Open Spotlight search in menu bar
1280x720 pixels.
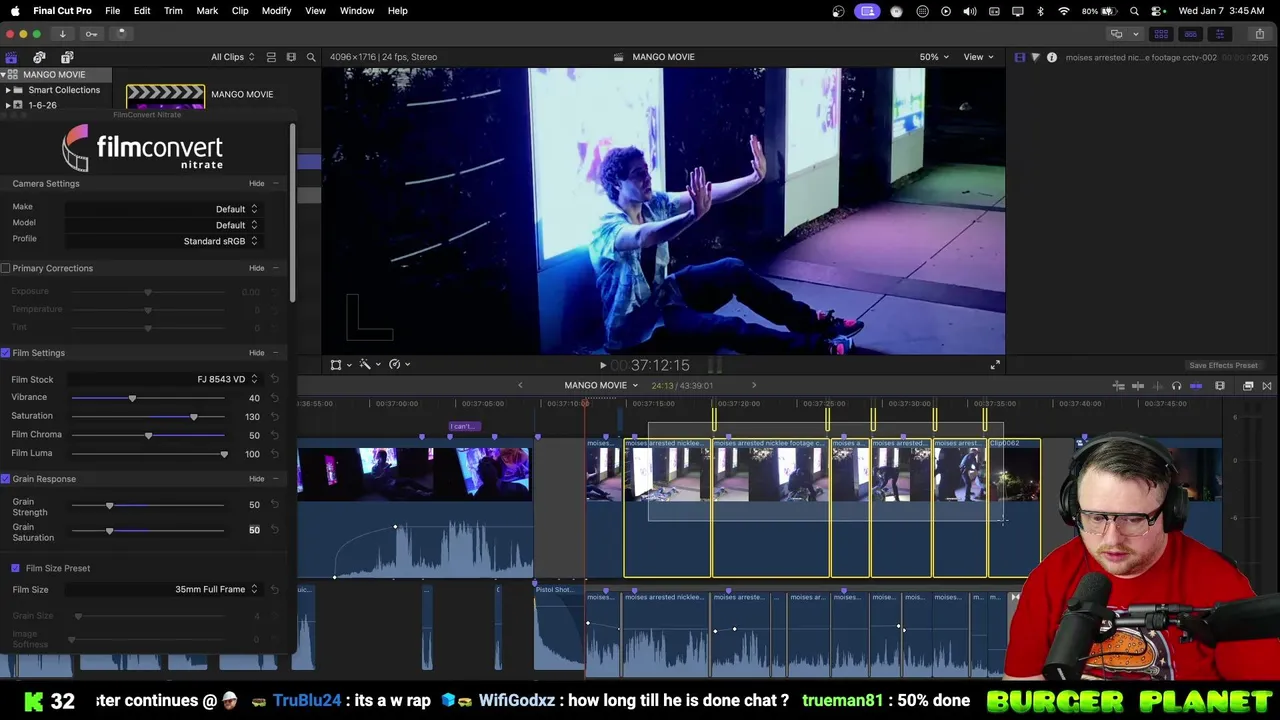pyautogui.click(x=1134, y=11)
